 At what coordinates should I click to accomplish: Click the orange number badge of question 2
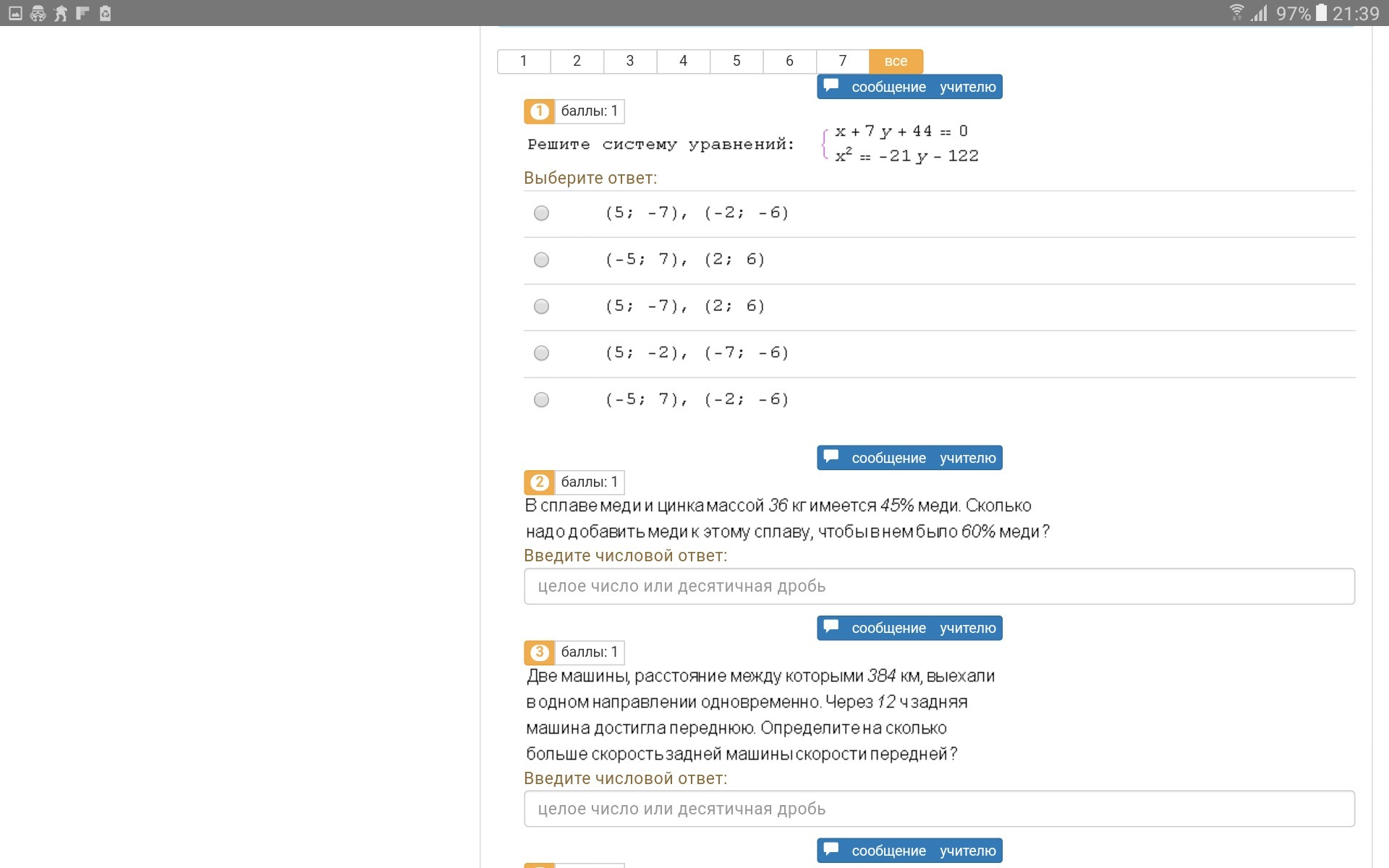click(539, 482)
